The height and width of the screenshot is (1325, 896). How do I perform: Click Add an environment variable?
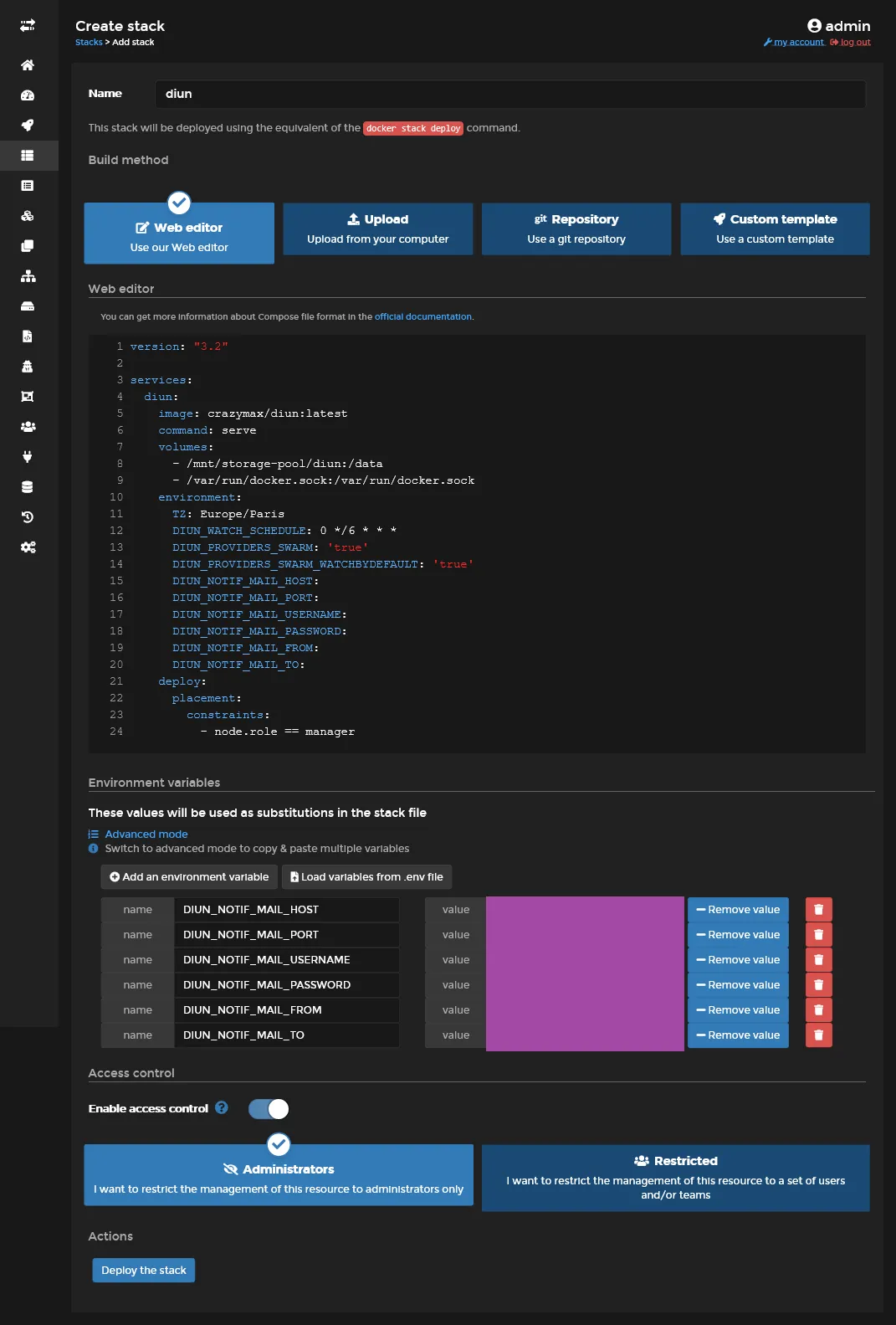tap(189, 877)
